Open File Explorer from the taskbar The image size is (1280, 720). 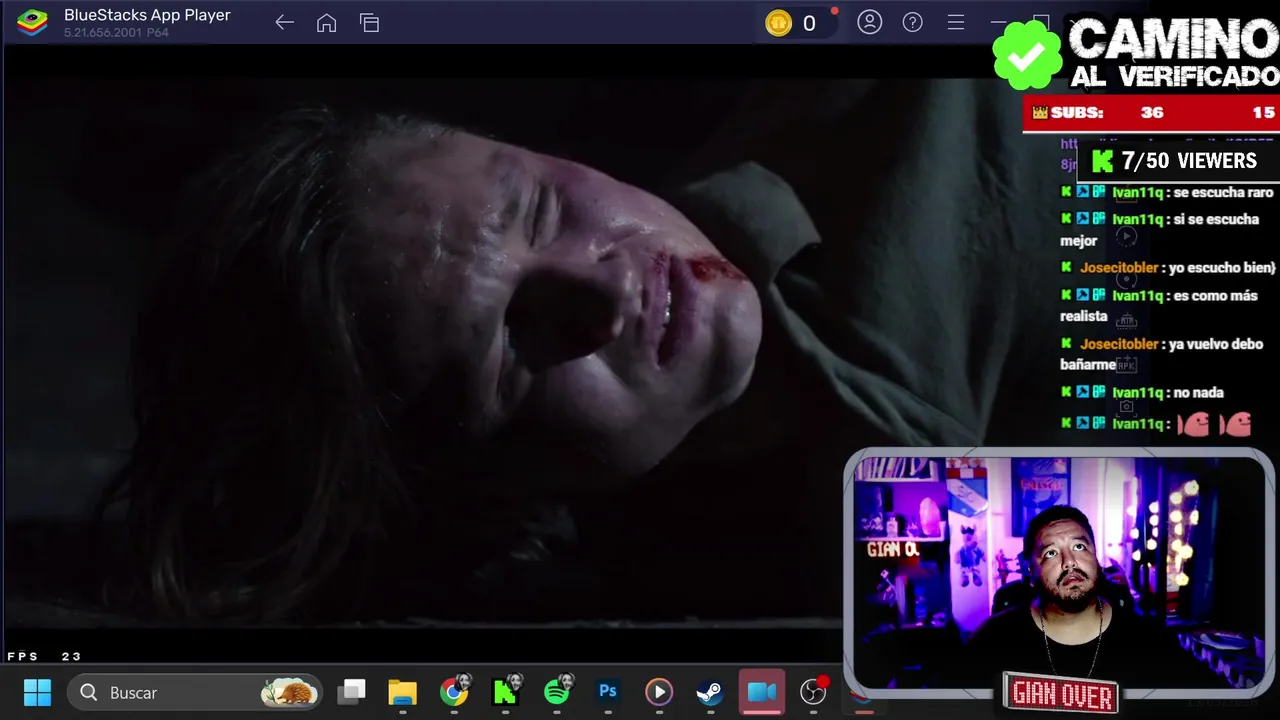coord(402,692)
